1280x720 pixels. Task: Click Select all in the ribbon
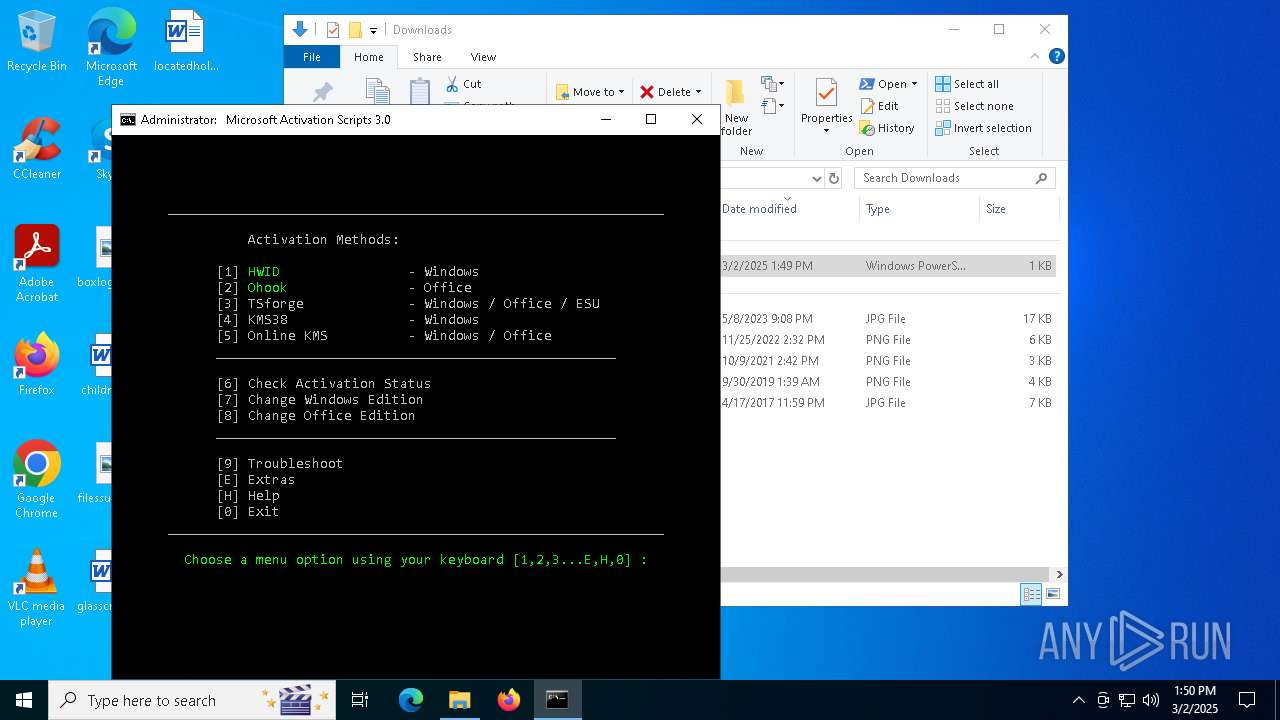[x=967, y=84]
